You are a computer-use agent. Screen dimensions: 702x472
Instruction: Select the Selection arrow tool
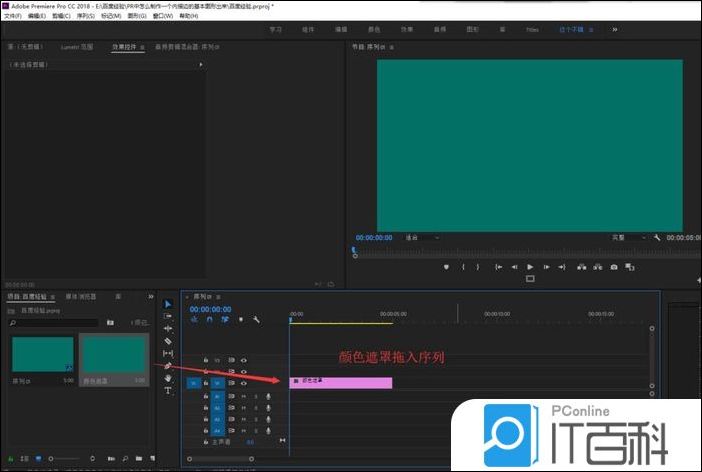(168, 304)
